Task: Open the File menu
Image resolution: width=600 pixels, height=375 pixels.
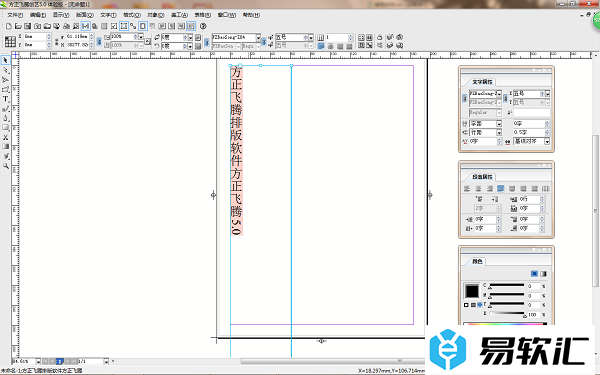Action: click(15, 15)
